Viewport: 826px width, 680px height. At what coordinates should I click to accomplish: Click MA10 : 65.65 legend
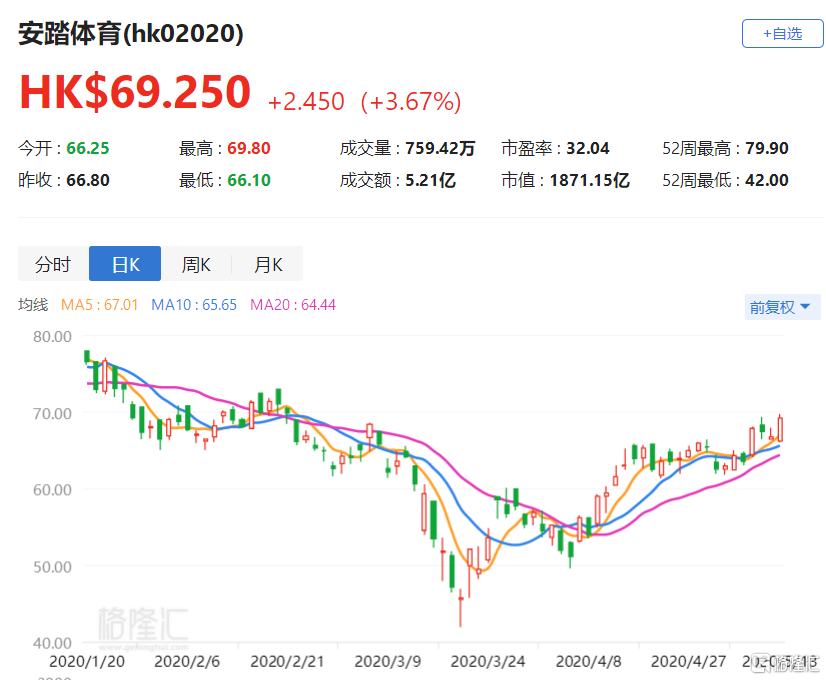coord(194,305)
